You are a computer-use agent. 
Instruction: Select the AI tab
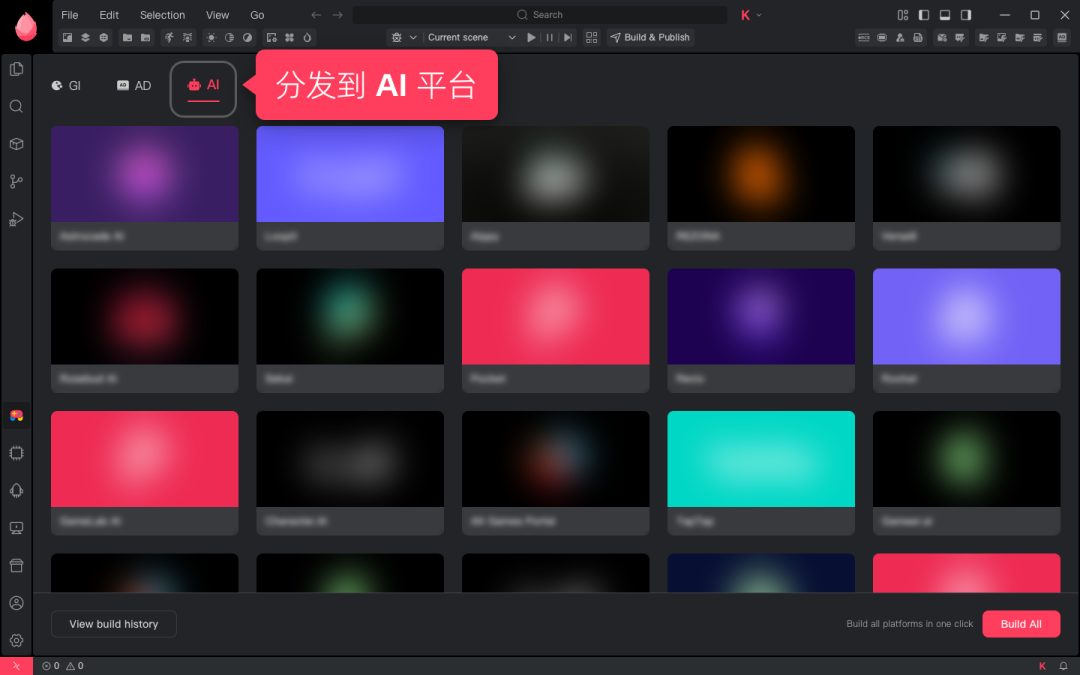pos(203,85)
